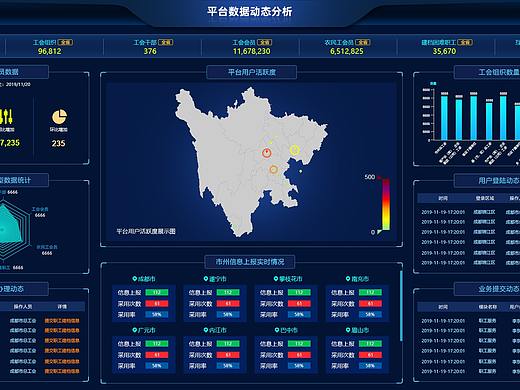Click the yellow candlestick sliders icon
The image size is (520, 390).
coord(6,116)
